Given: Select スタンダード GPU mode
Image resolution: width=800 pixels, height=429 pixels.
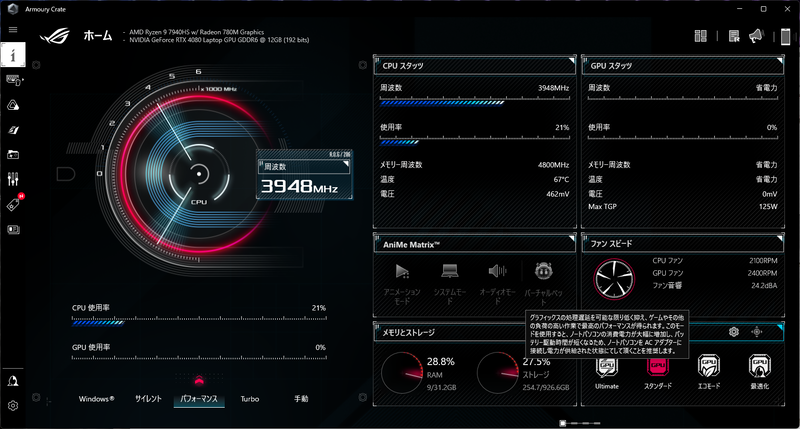Looking at the screenshot, I should (x=658, y=373).
